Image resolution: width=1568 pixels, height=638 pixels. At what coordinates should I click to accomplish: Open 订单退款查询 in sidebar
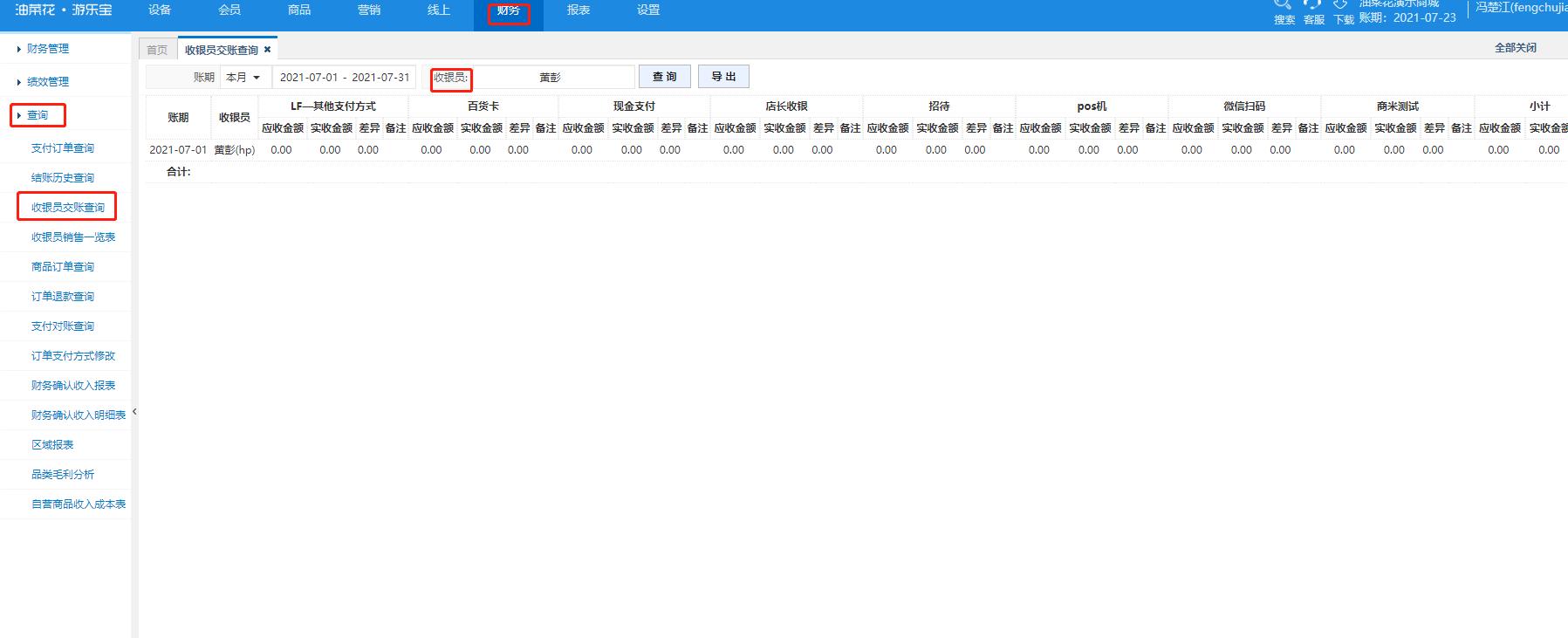pyautogui.click(x=63, y=297)
